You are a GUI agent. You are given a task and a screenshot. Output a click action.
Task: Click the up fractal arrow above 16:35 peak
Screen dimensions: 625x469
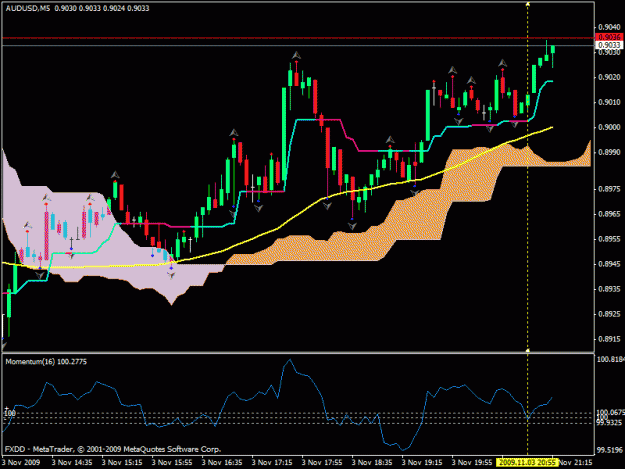[234, 133]
